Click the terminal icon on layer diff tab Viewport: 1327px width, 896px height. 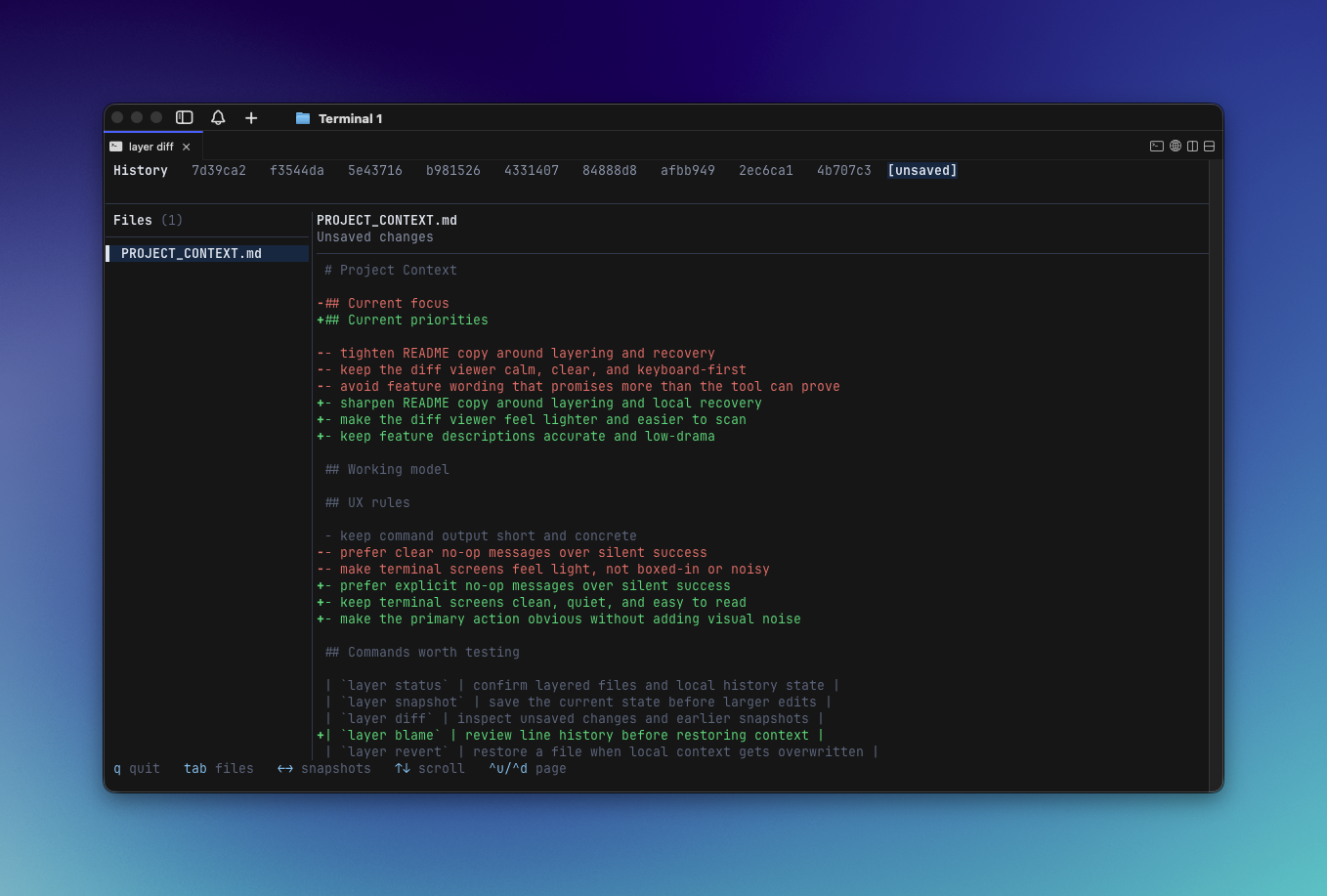(x=116, y=147)
